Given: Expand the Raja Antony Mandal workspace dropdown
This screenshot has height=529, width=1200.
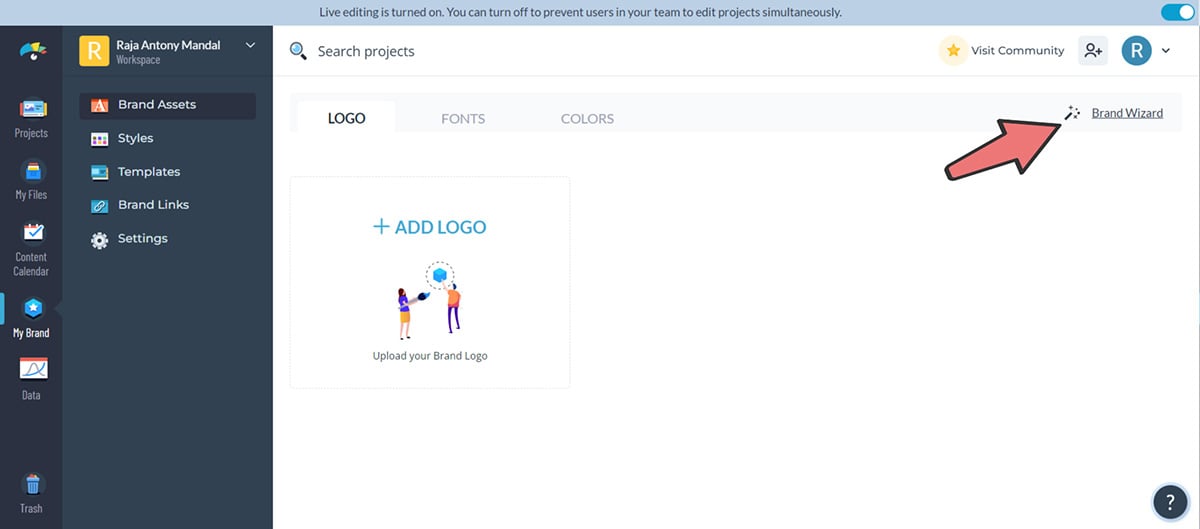Looking at the screenshot, I should tap(250, 45).
